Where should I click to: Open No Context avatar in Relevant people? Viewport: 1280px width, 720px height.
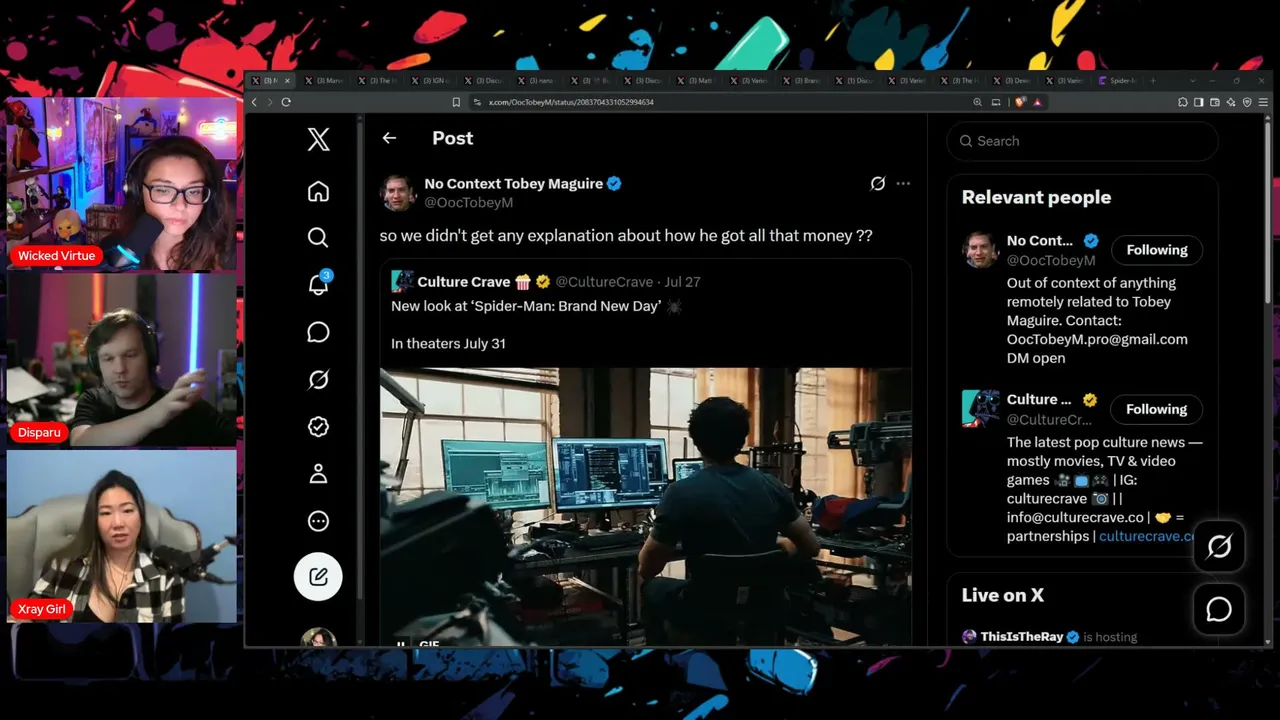click(x=980, y=250)
